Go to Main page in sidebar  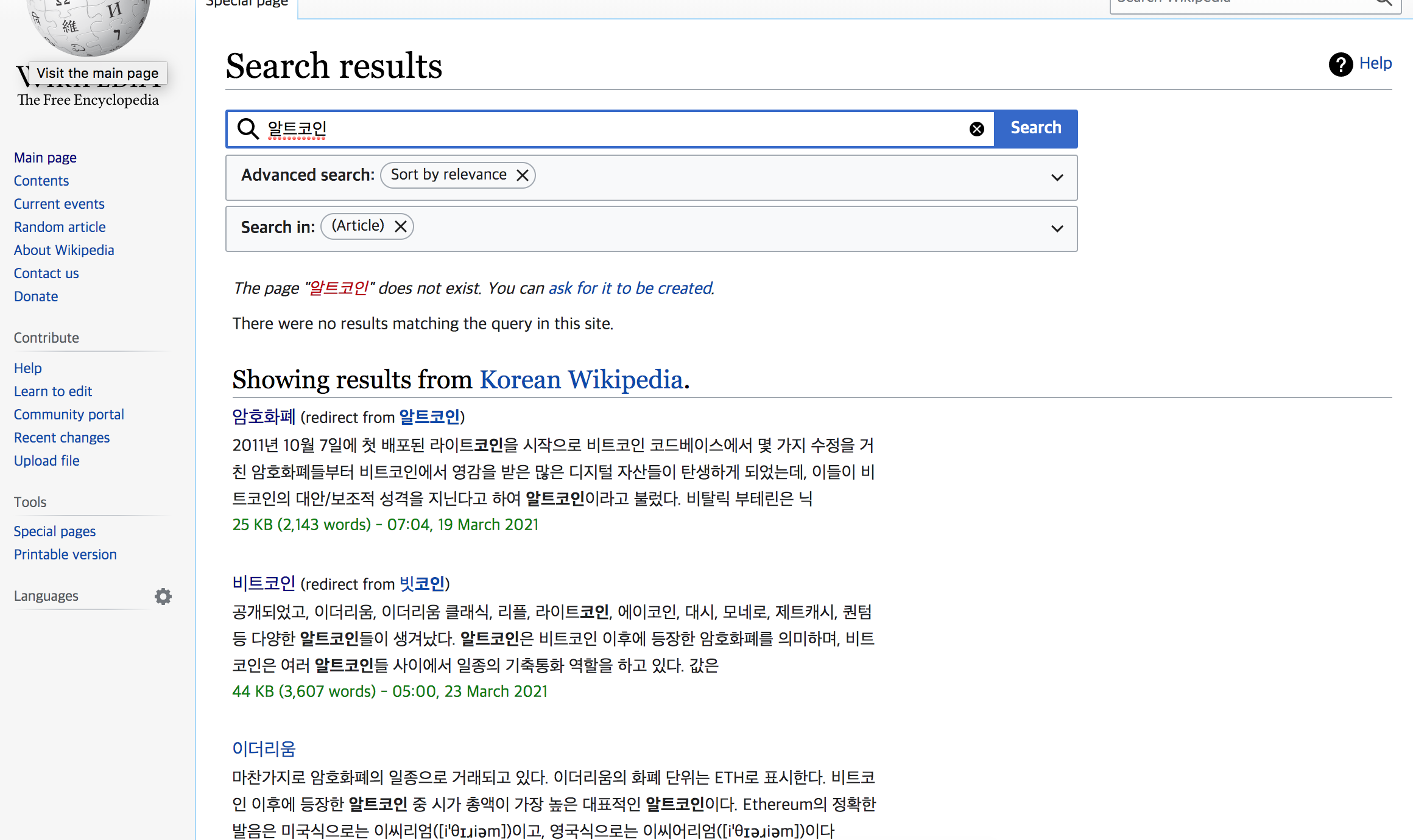tap(45, 158)
